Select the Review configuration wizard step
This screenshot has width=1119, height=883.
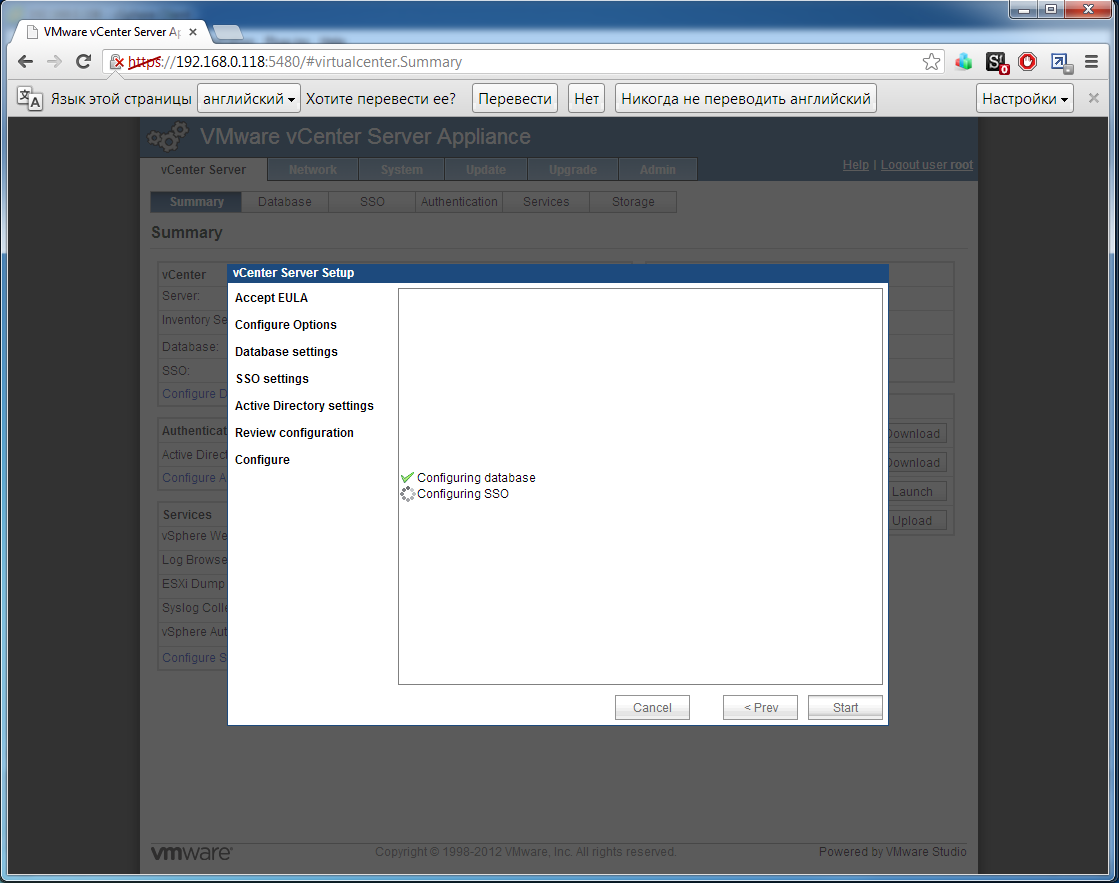tap(294, 433)
